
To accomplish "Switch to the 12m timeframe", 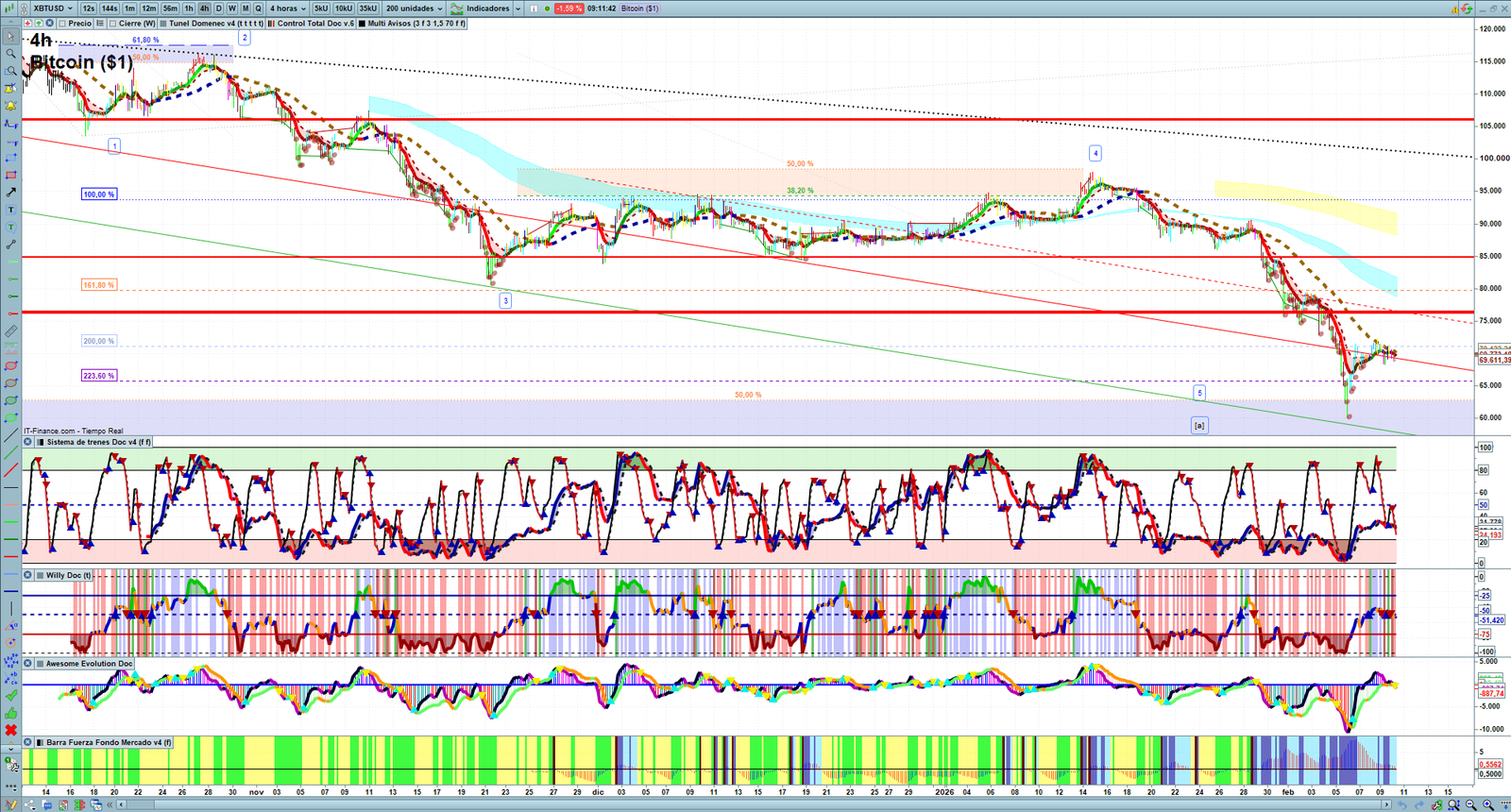I will [148, 8].
